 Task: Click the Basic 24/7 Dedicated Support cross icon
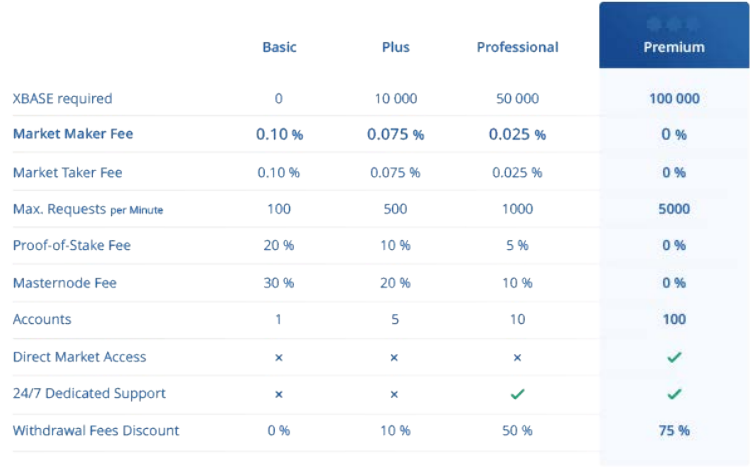pos(279,394)
